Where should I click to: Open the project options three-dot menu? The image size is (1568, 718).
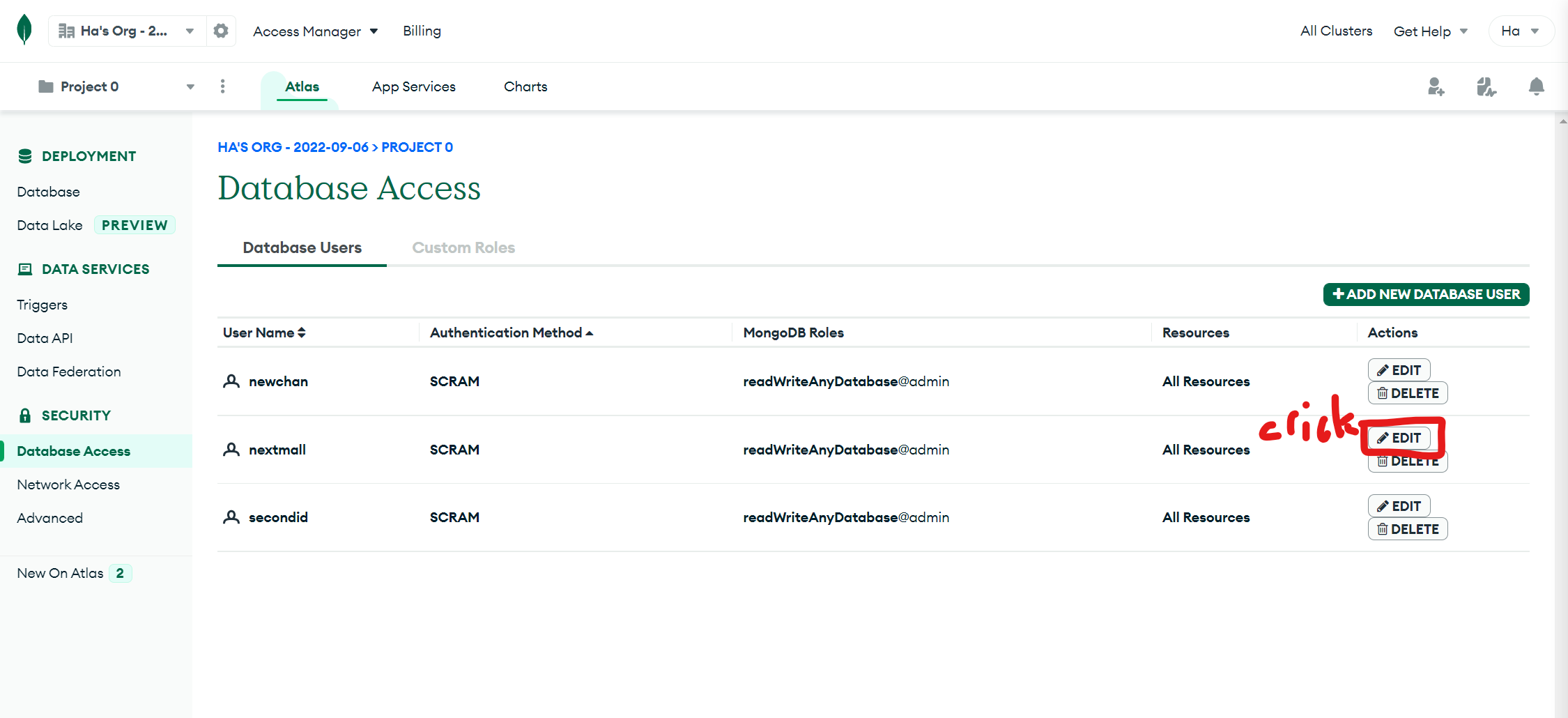(x=222, y=86)
